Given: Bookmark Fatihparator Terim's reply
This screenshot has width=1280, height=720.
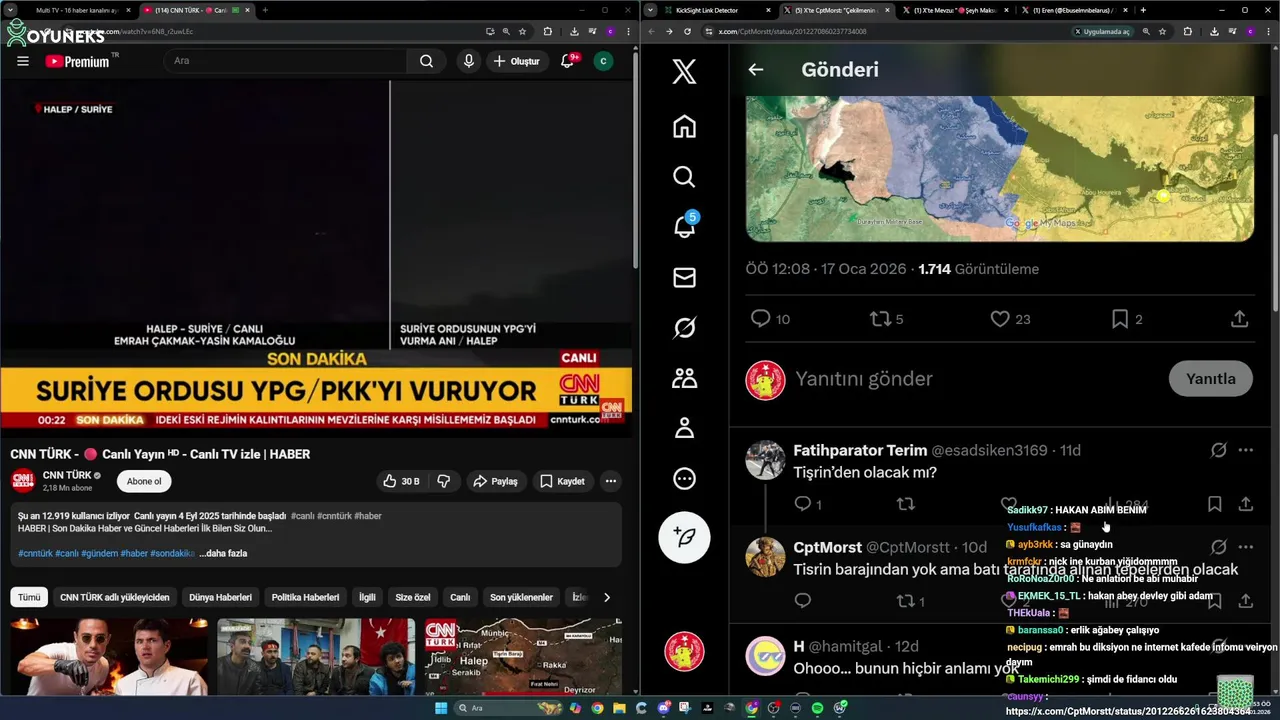Looking at the screenshot, I should click(1214, 504).
